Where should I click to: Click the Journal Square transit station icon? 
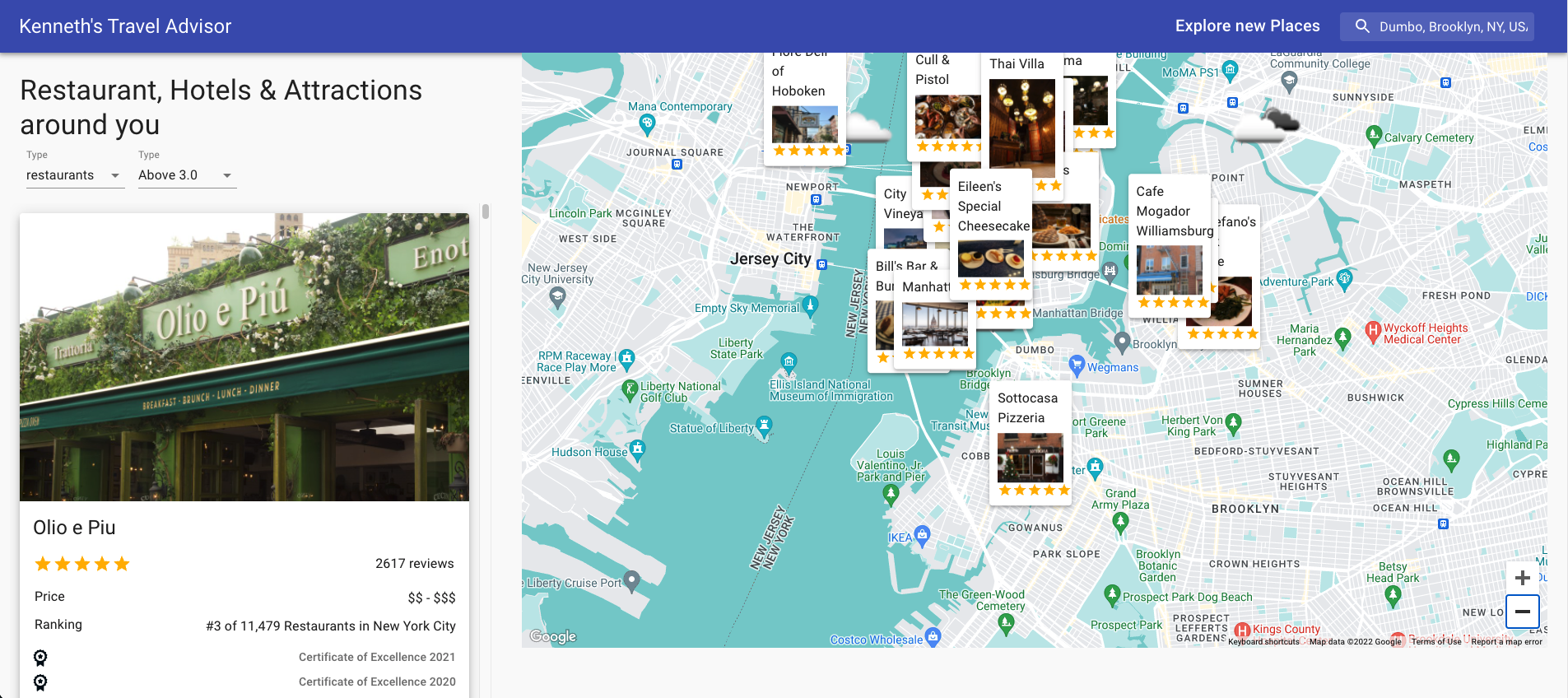[x=677, y=165]
